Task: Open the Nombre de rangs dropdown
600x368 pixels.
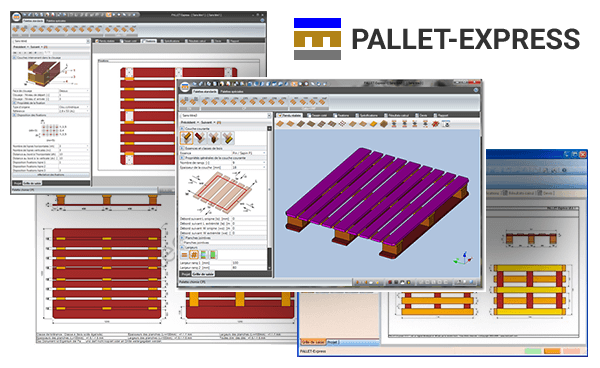Action: pos(249,163)
